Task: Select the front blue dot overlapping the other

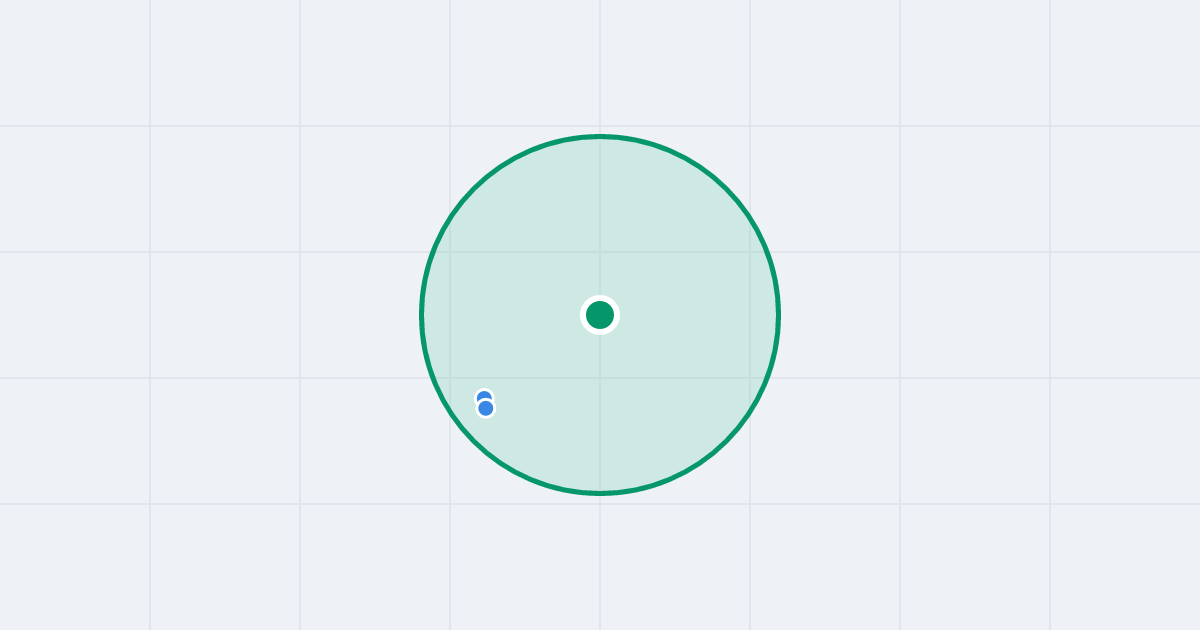Action: coord(486,408)
